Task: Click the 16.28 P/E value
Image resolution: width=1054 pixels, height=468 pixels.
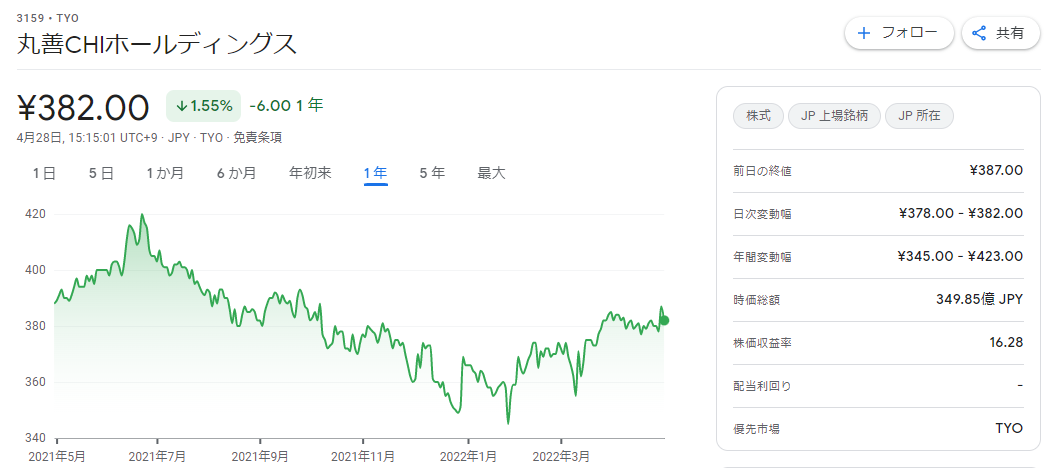Action: point(1006,343)
